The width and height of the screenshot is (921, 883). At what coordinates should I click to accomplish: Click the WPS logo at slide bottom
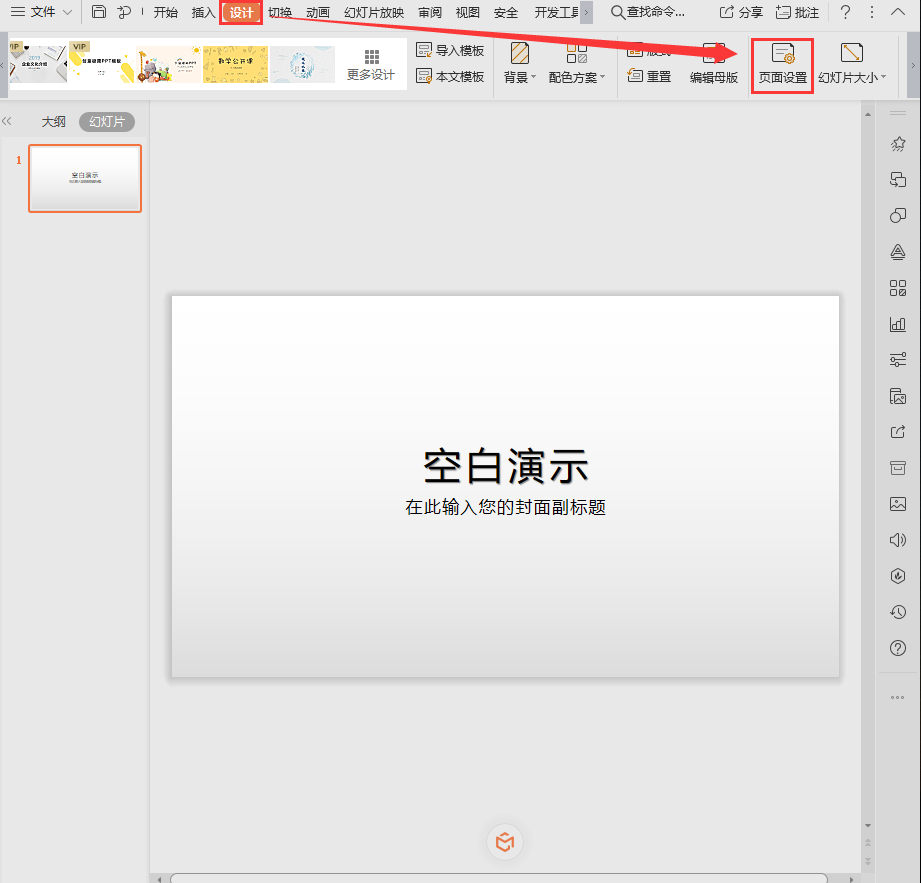(x=505, y=842)
